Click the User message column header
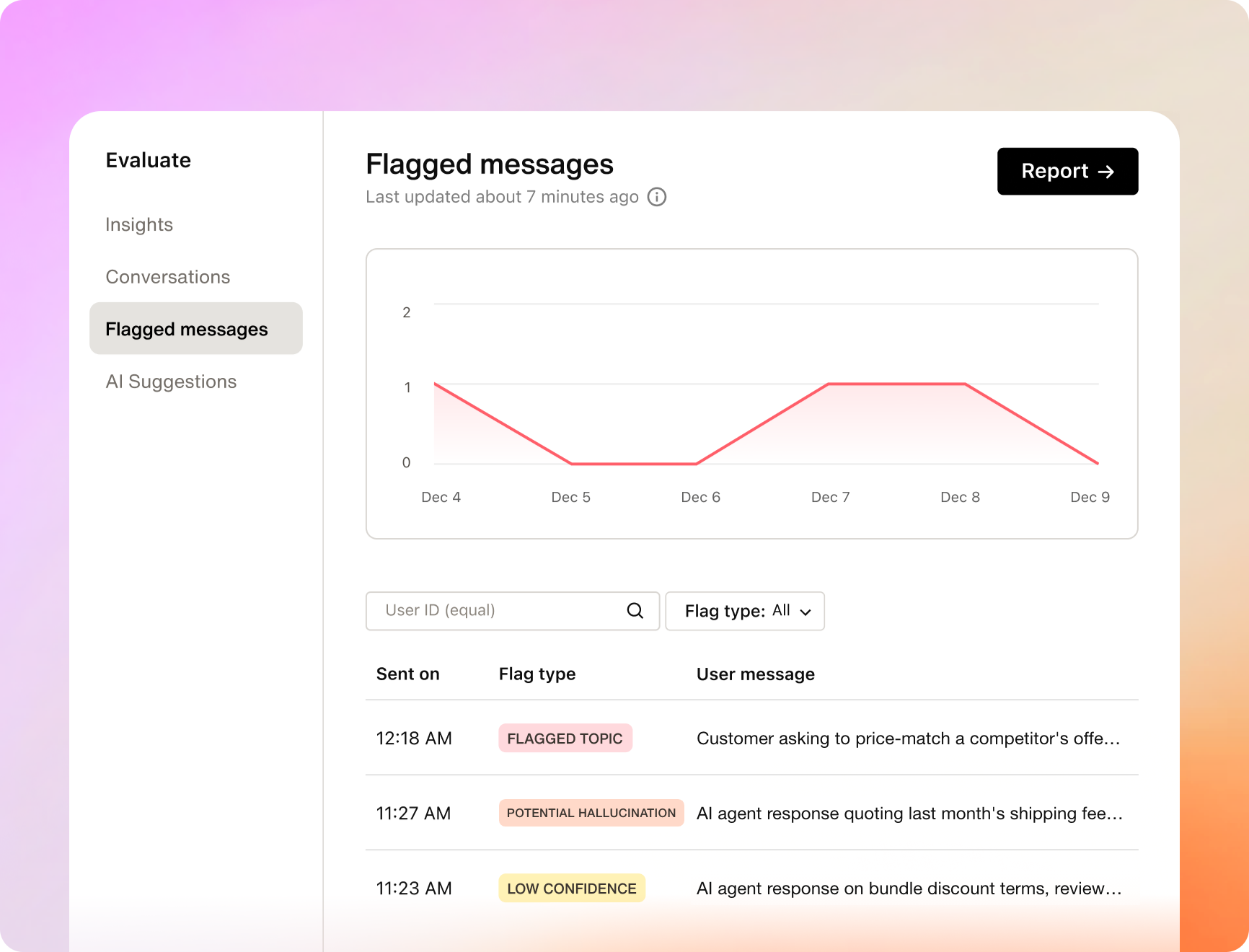Image resolution: width=1249 pixels, height=952 pixels. (756, 674)
